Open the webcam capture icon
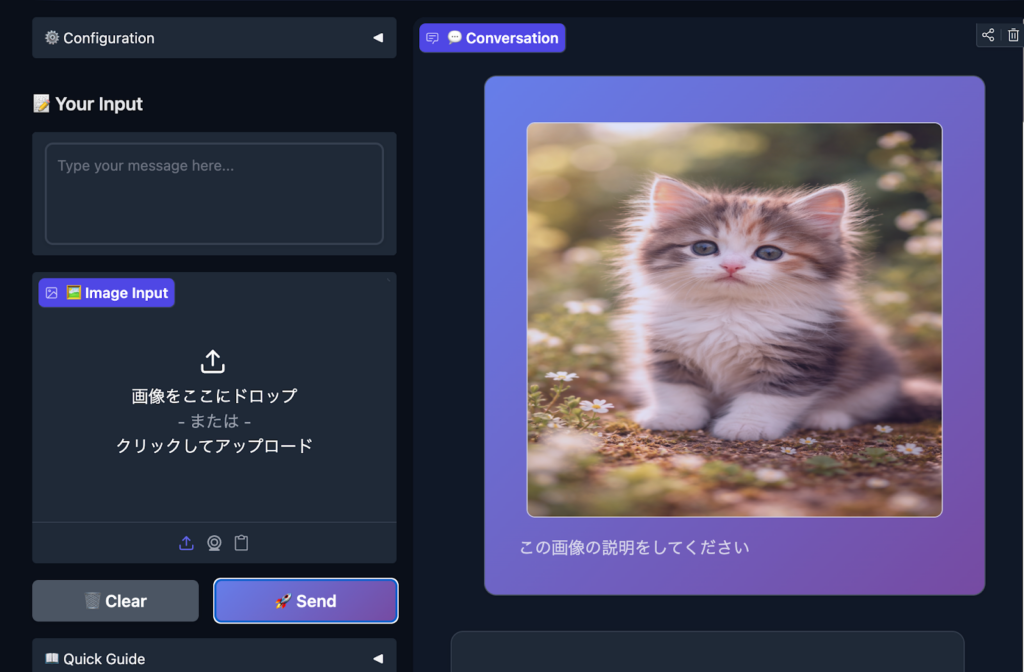The image size is (1024, 672). click(214, 542)
